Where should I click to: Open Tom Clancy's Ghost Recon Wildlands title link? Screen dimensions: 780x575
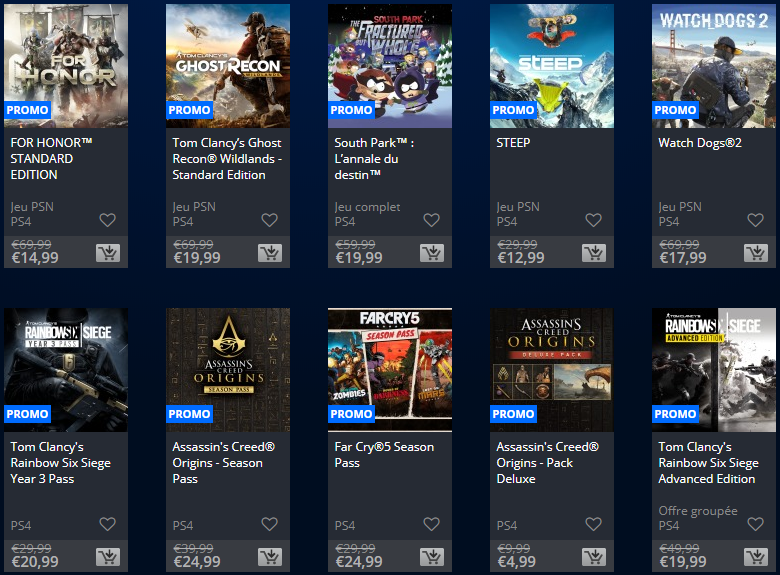tap(227, 159)
